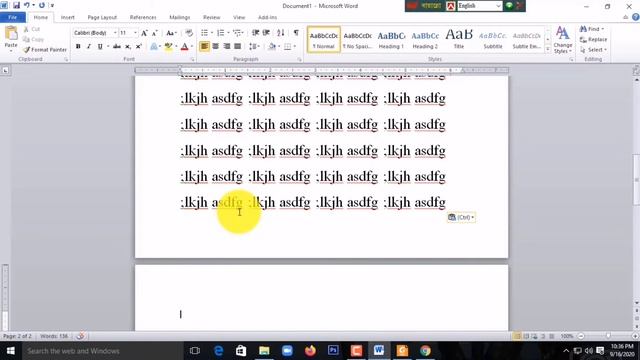Open the Word Help question mark icon

(636, 17)
